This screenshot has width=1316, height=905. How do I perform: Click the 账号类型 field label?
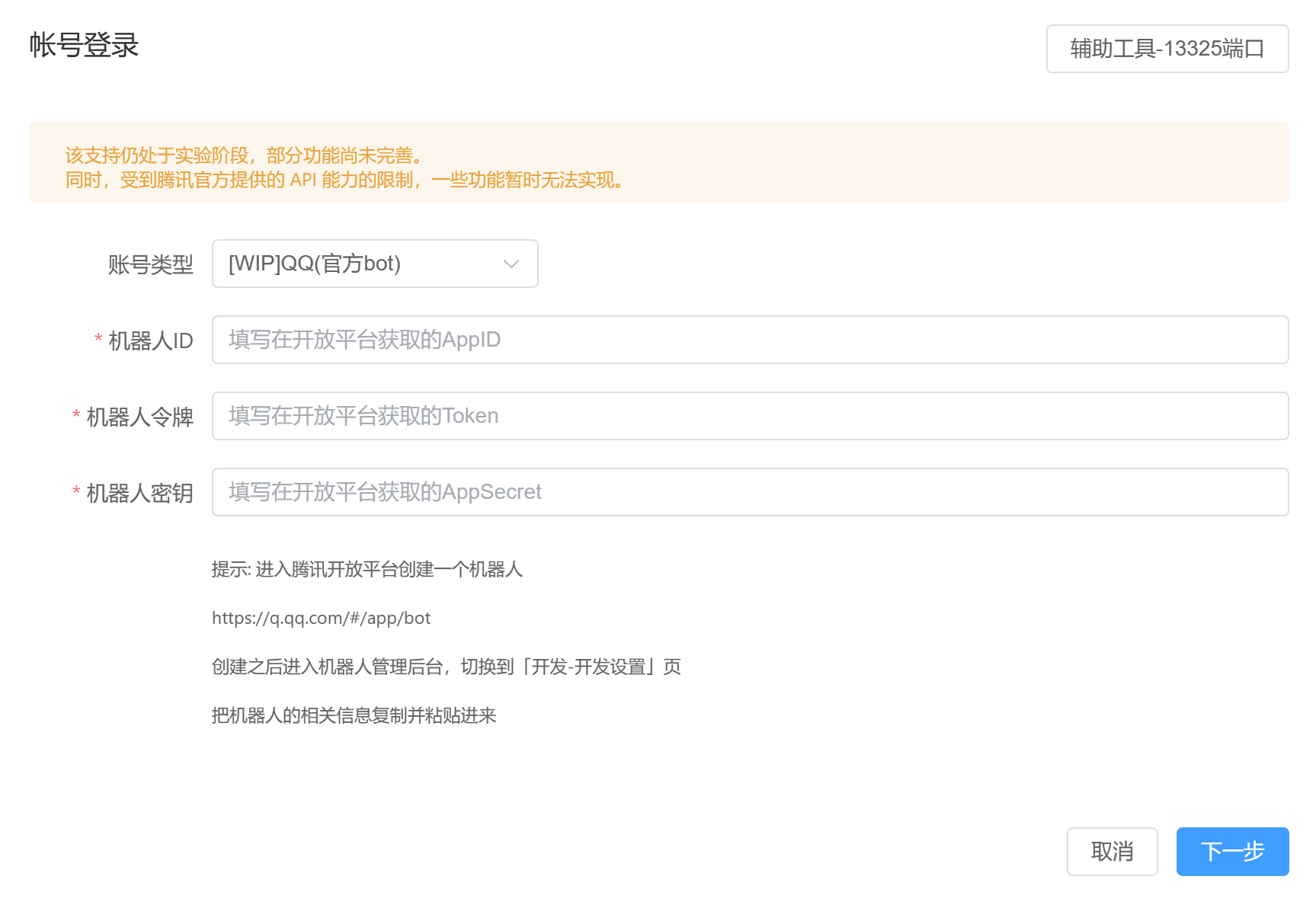point(151,264)
